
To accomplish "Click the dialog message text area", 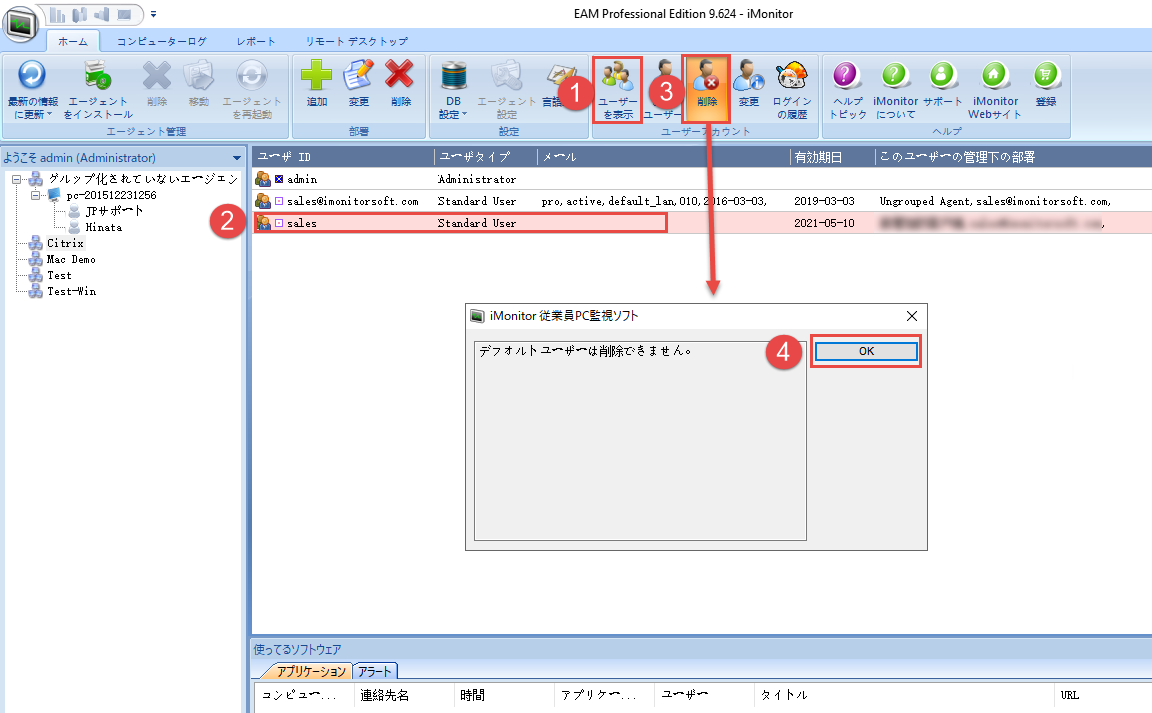I will click(640, 440).
